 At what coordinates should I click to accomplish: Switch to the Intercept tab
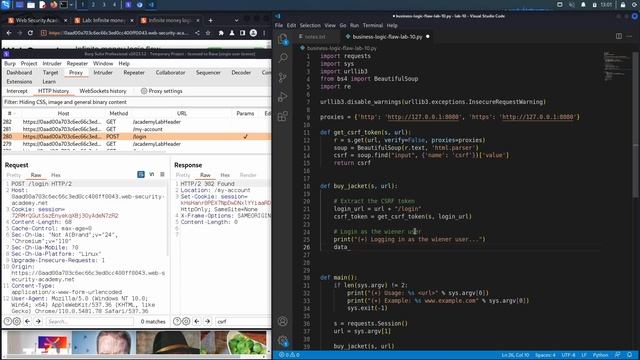(17, 91)
